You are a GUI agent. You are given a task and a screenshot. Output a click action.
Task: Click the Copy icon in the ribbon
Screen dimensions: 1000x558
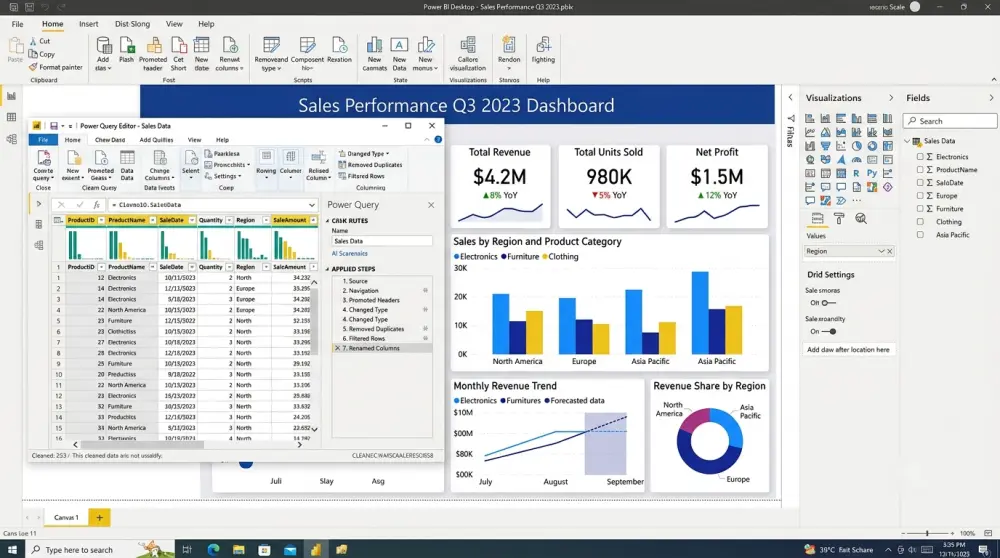click(33, 54)
